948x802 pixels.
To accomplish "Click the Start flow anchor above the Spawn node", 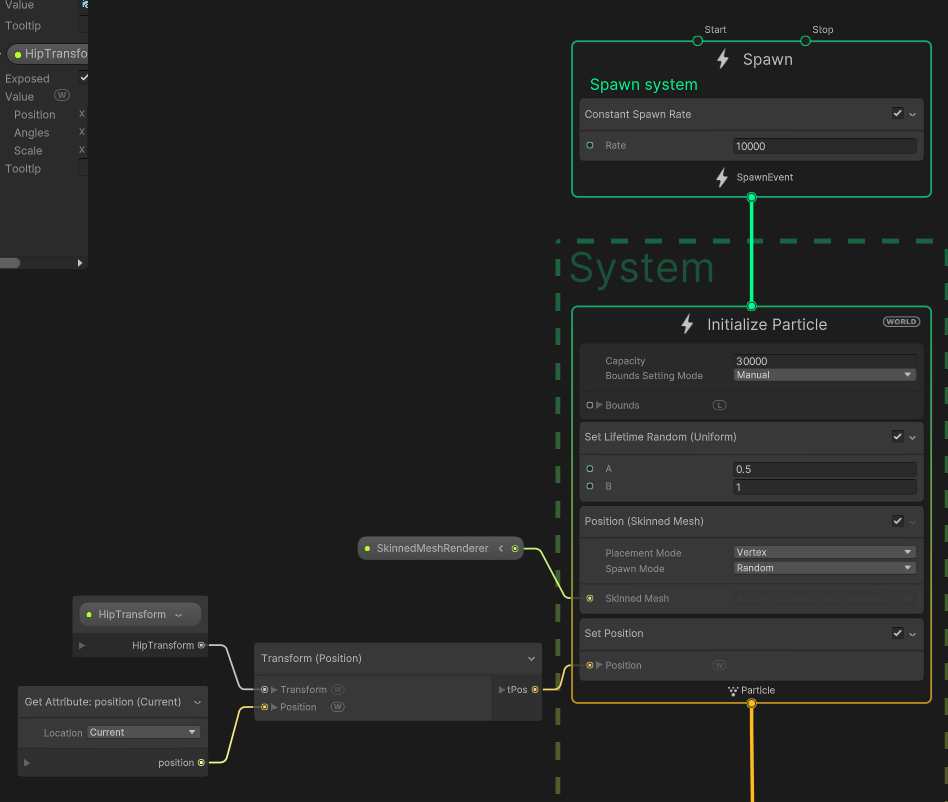I will point(697,41).
